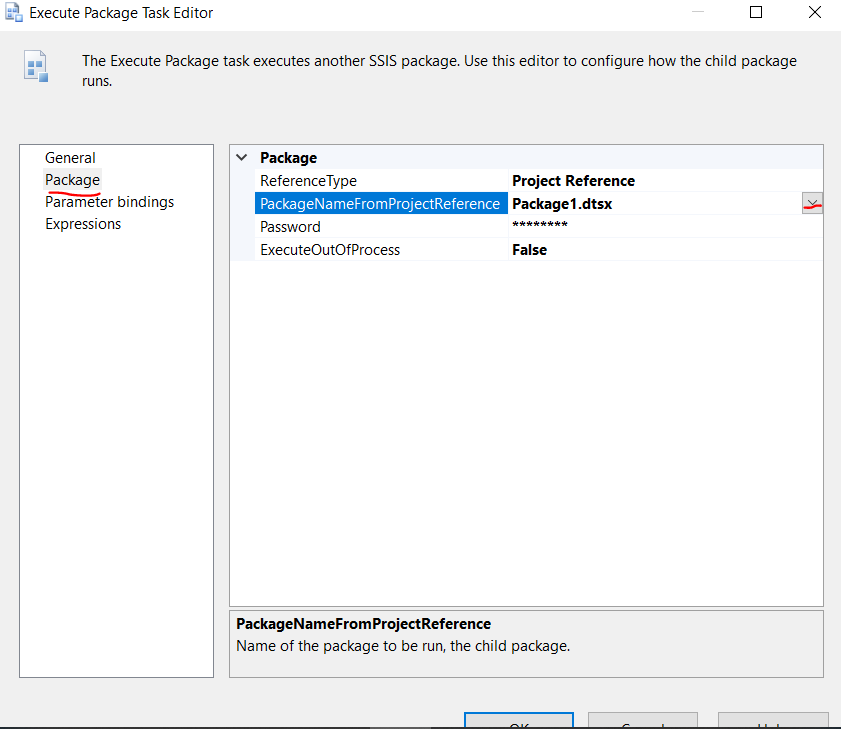Minimize the Execute Package Task Editor
The height and width of the screenshot is (729, 841).
click(698, 12)
